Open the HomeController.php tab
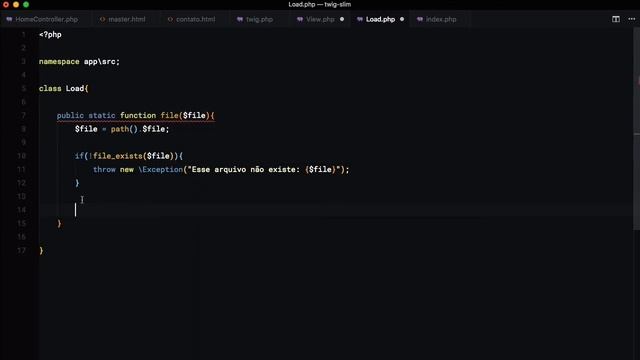The height and width of the screenshot is (360, 640). (42, 19)
